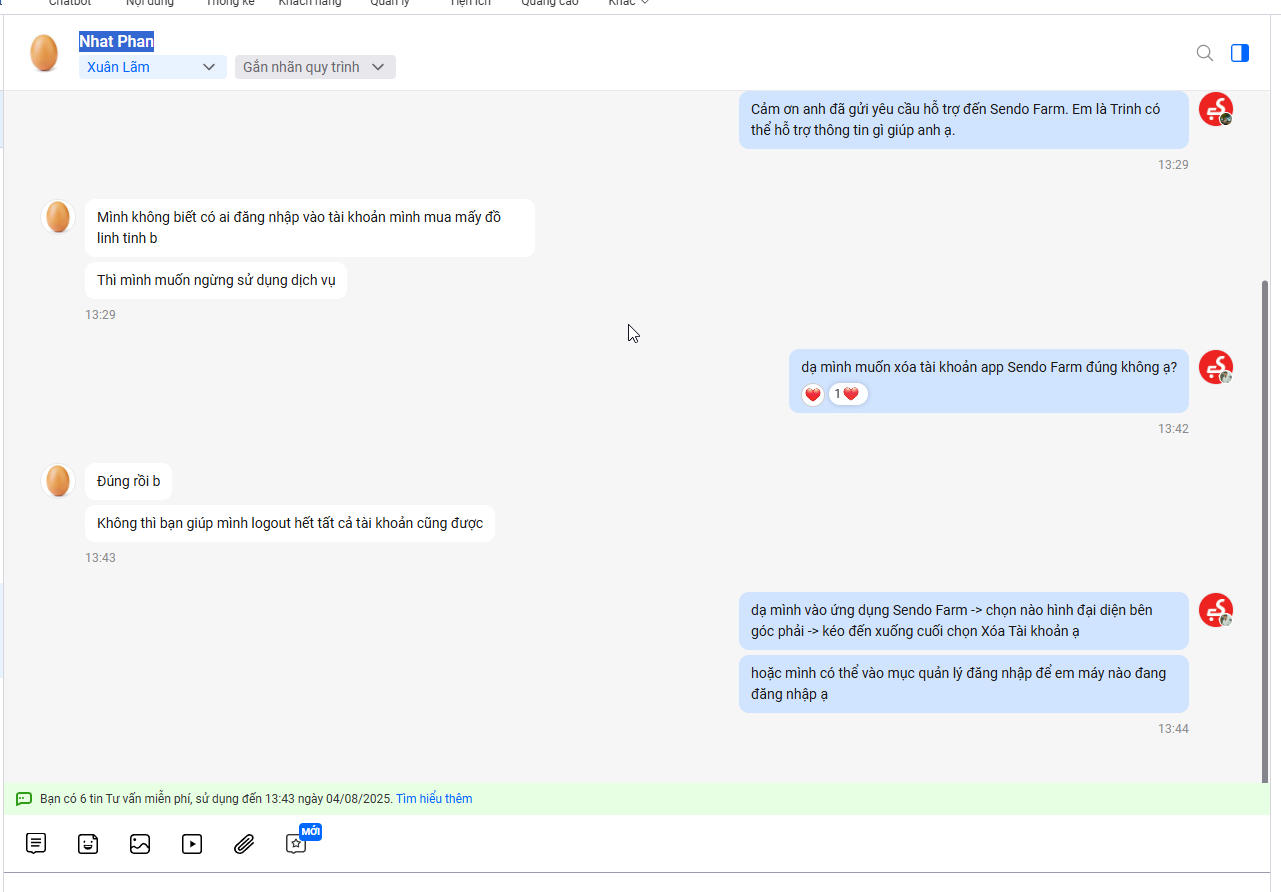Image resolution: width=1281 pixels, height=892 pixels.
Task: Click the send image icon
Action: point(140,844)
